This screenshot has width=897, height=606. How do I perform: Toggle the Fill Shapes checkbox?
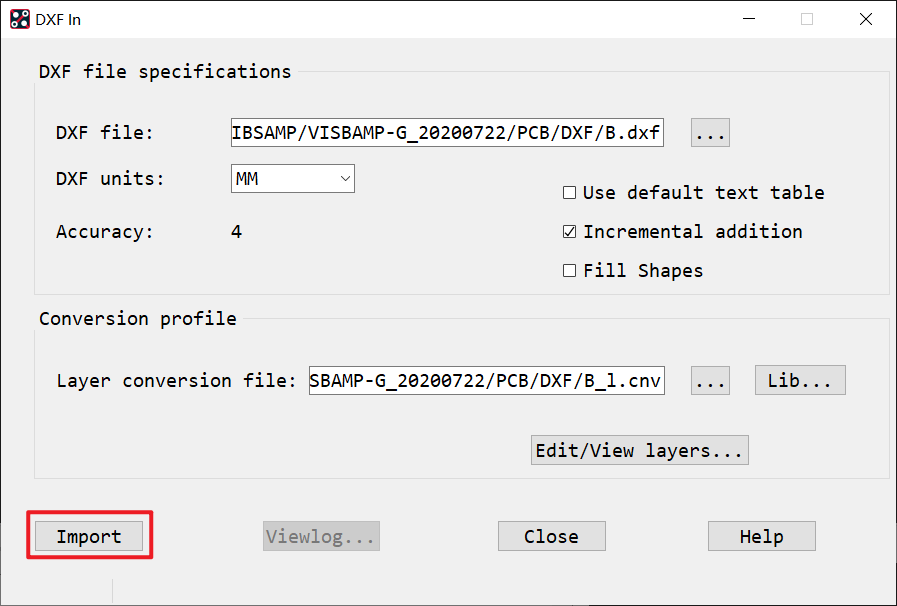pyautogui.click(x=570, y=271)
